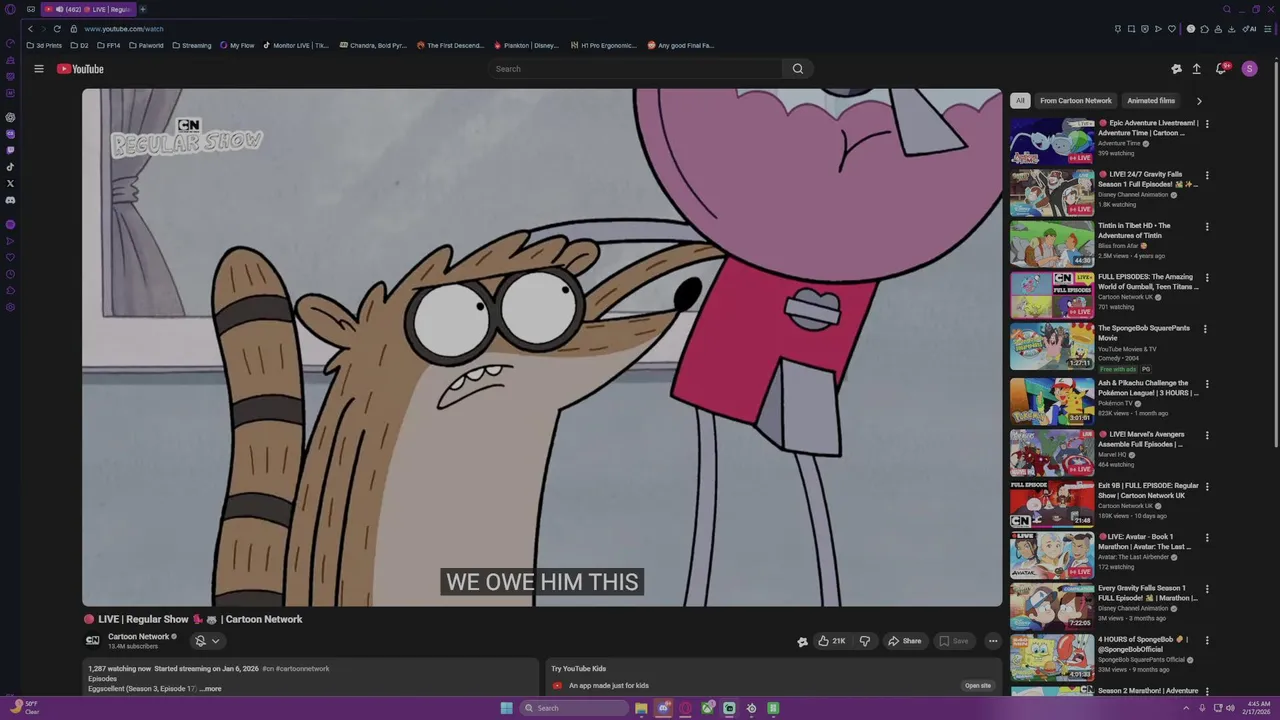This screenshot has height=720, width=1280.
Task: Click the Share button
Action: click(905, 641)
